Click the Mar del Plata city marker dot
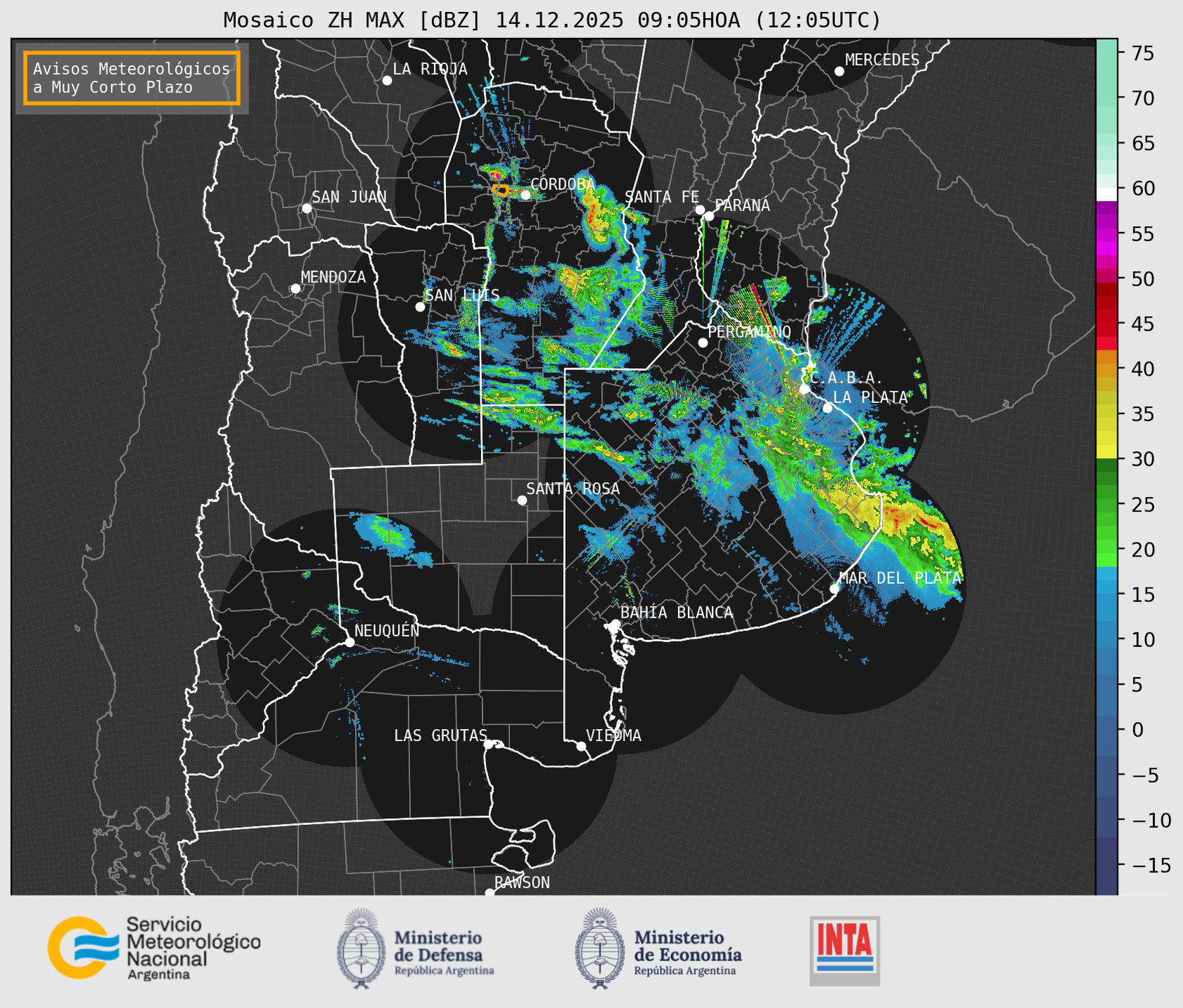Viewport: 1183px width, 1008px height. [834, 589]
